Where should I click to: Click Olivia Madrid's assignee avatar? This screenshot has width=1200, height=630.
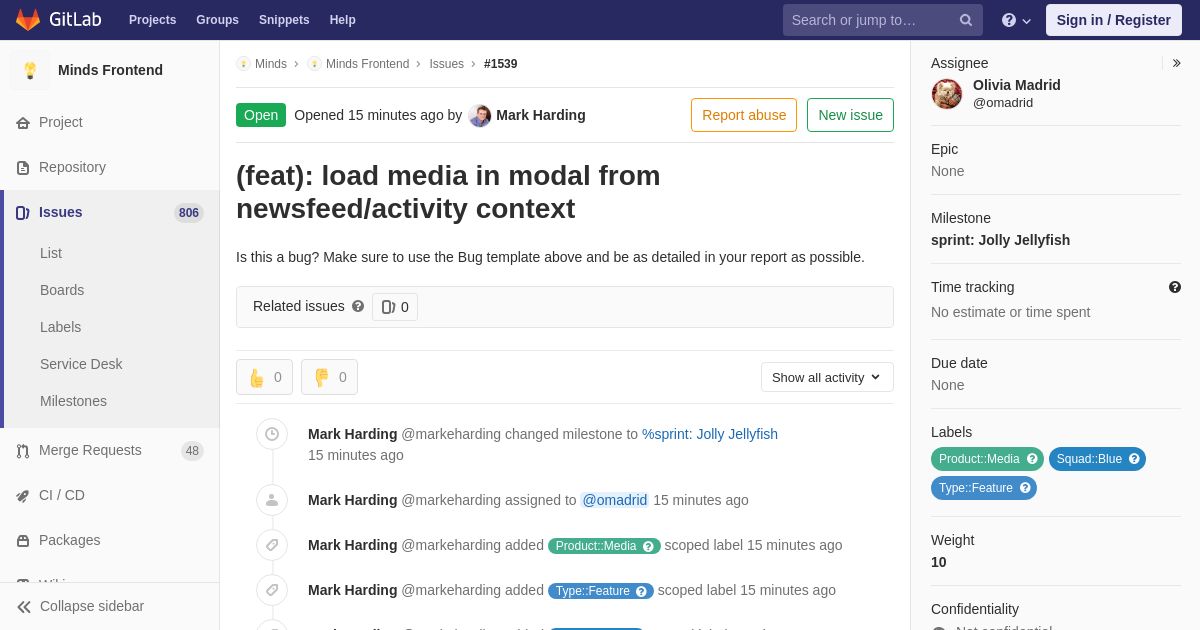tap(947, 94)
